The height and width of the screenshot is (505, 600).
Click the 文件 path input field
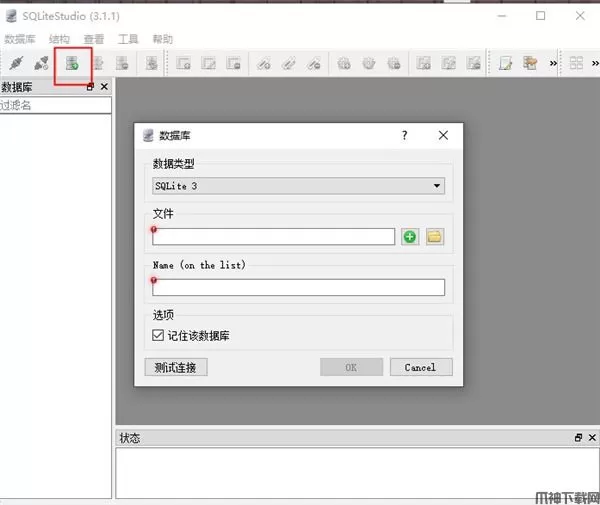(274, 237)
